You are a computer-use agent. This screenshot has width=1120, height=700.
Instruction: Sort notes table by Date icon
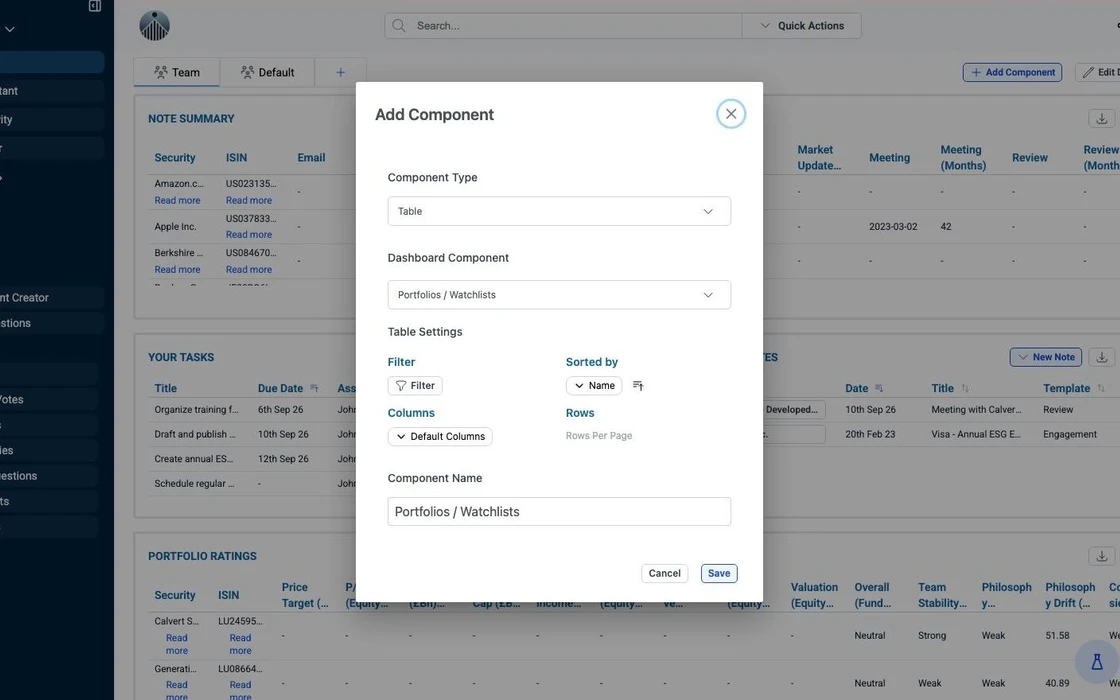879,389
